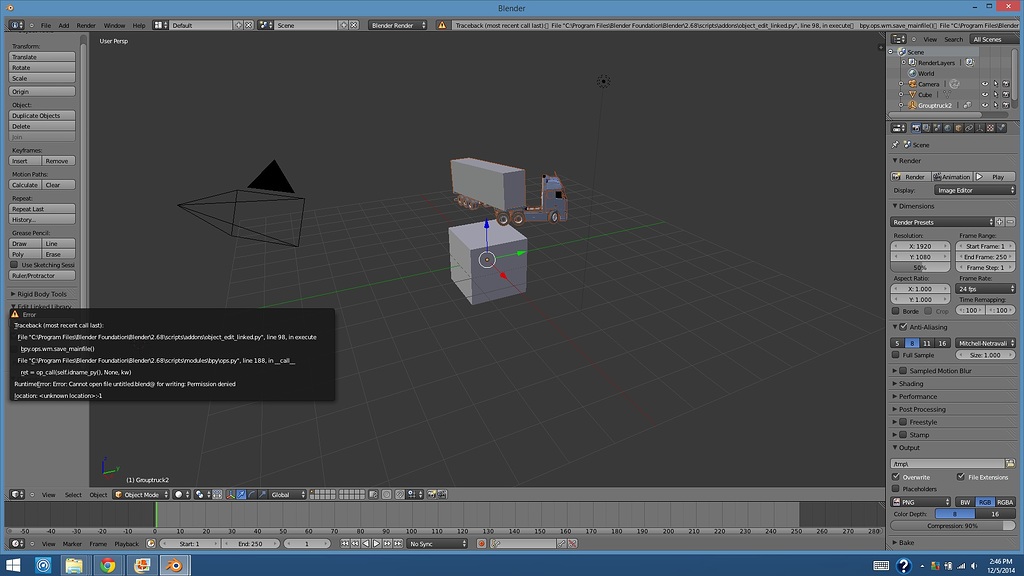The height and width of the screenshot is (576, 1024).
Task: Toggle Camera visibility eye in outliner
Action: (985, 84)
